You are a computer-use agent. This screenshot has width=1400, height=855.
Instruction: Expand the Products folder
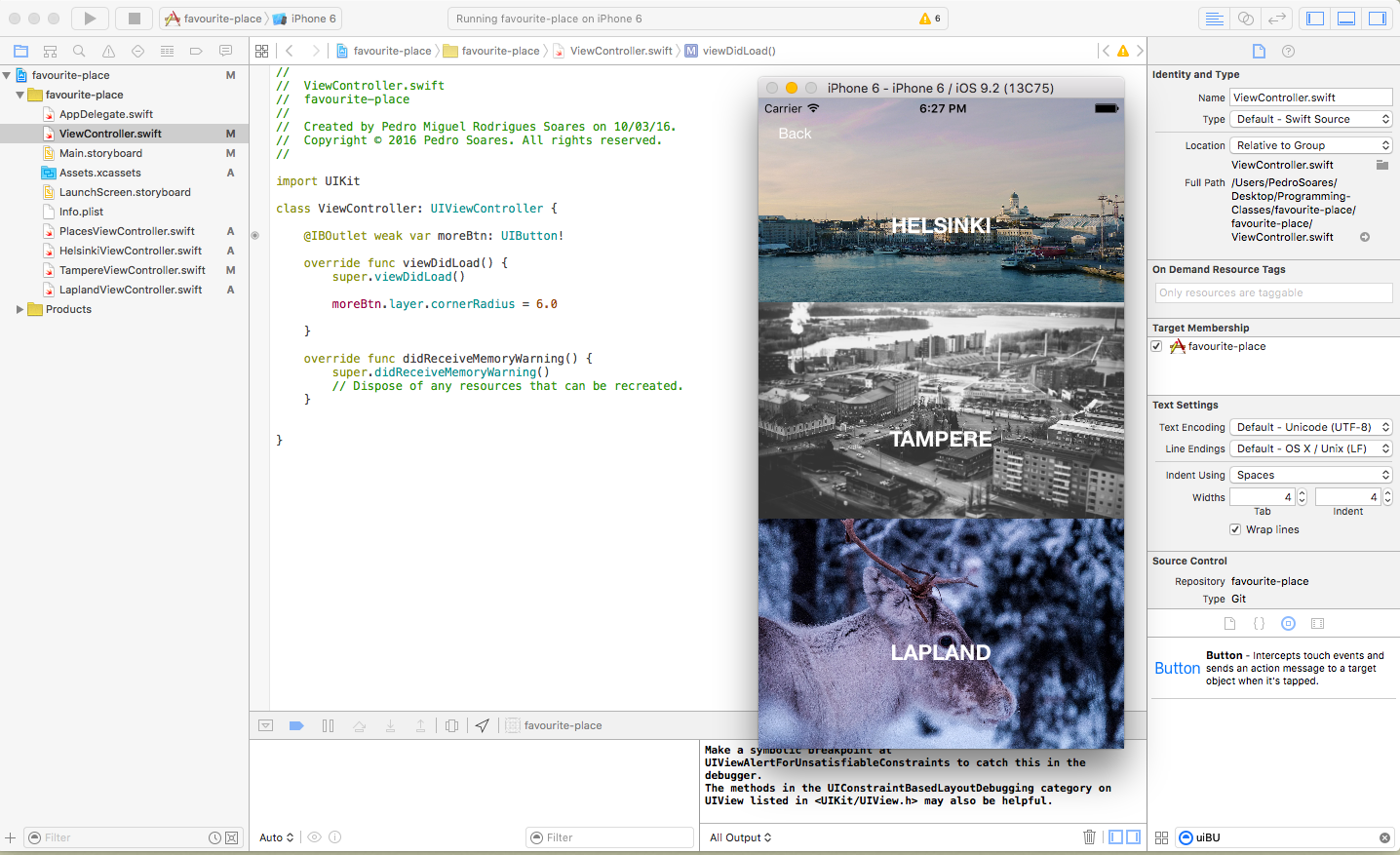(19, 309)
